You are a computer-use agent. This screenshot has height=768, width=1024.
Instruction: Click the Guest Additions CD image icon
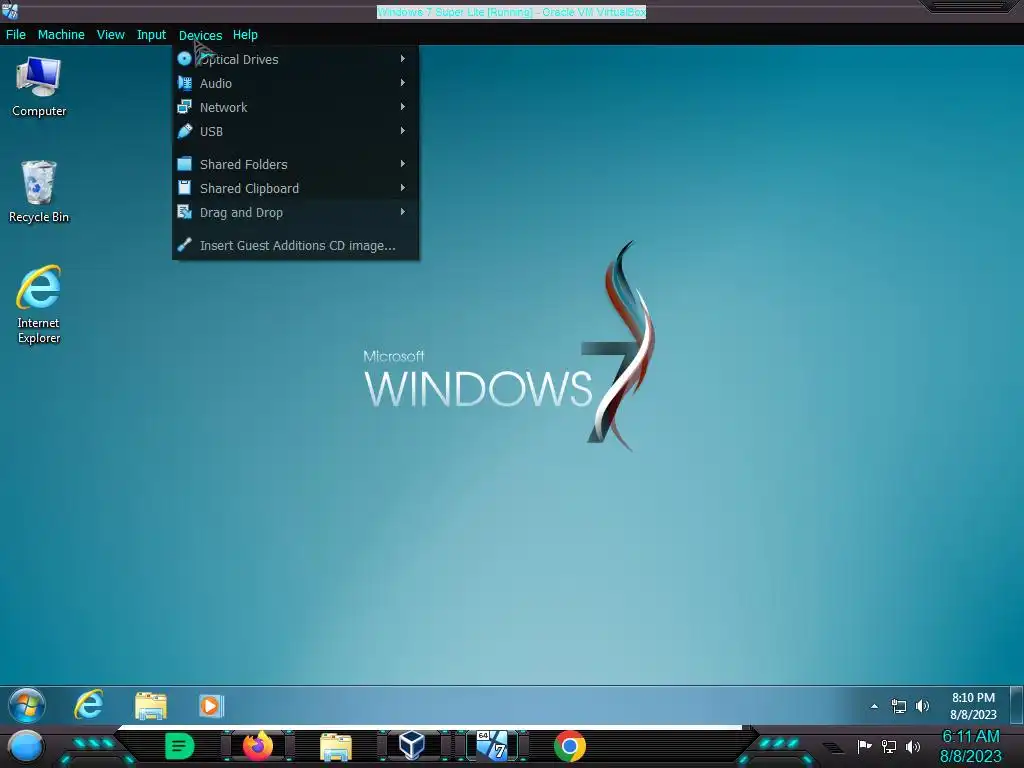185,244
